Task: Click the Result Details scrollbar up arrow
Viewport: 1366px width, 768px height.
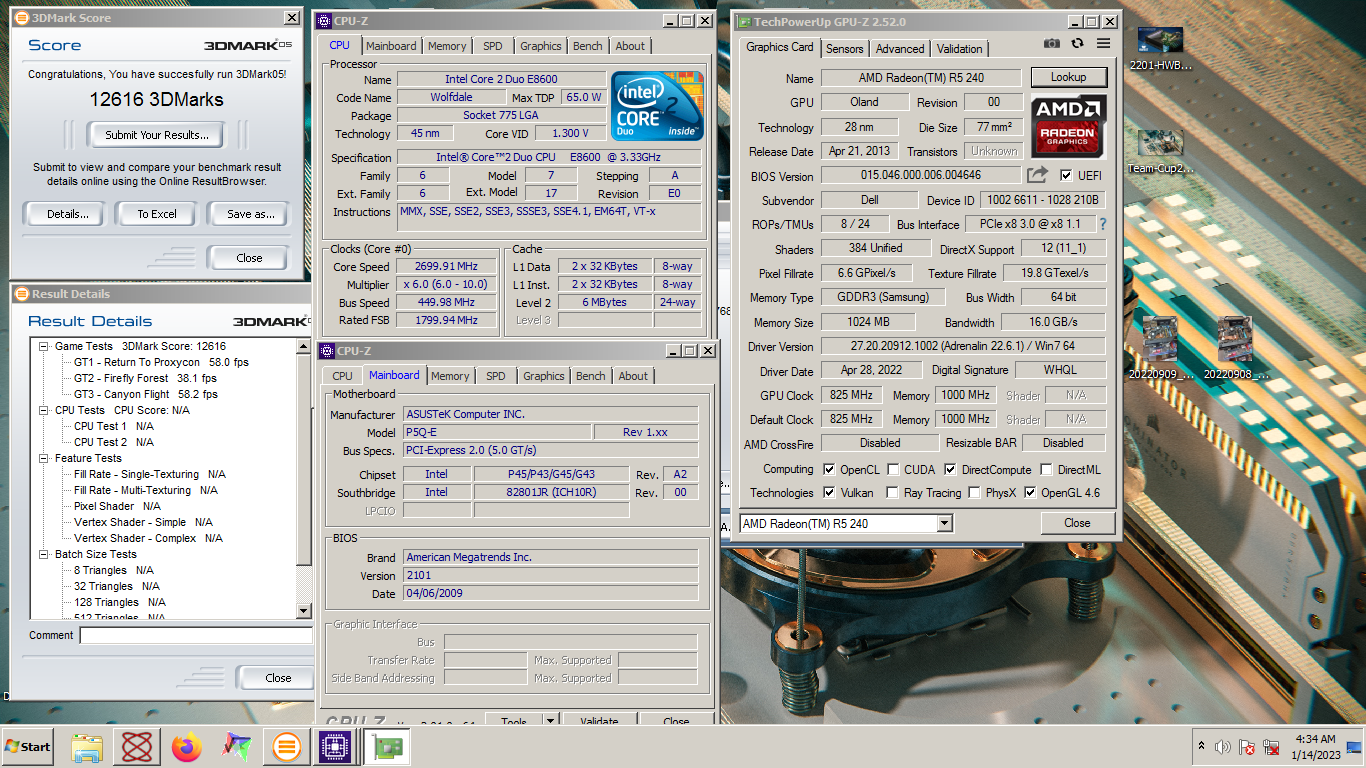Action: [x=305, y=346]
